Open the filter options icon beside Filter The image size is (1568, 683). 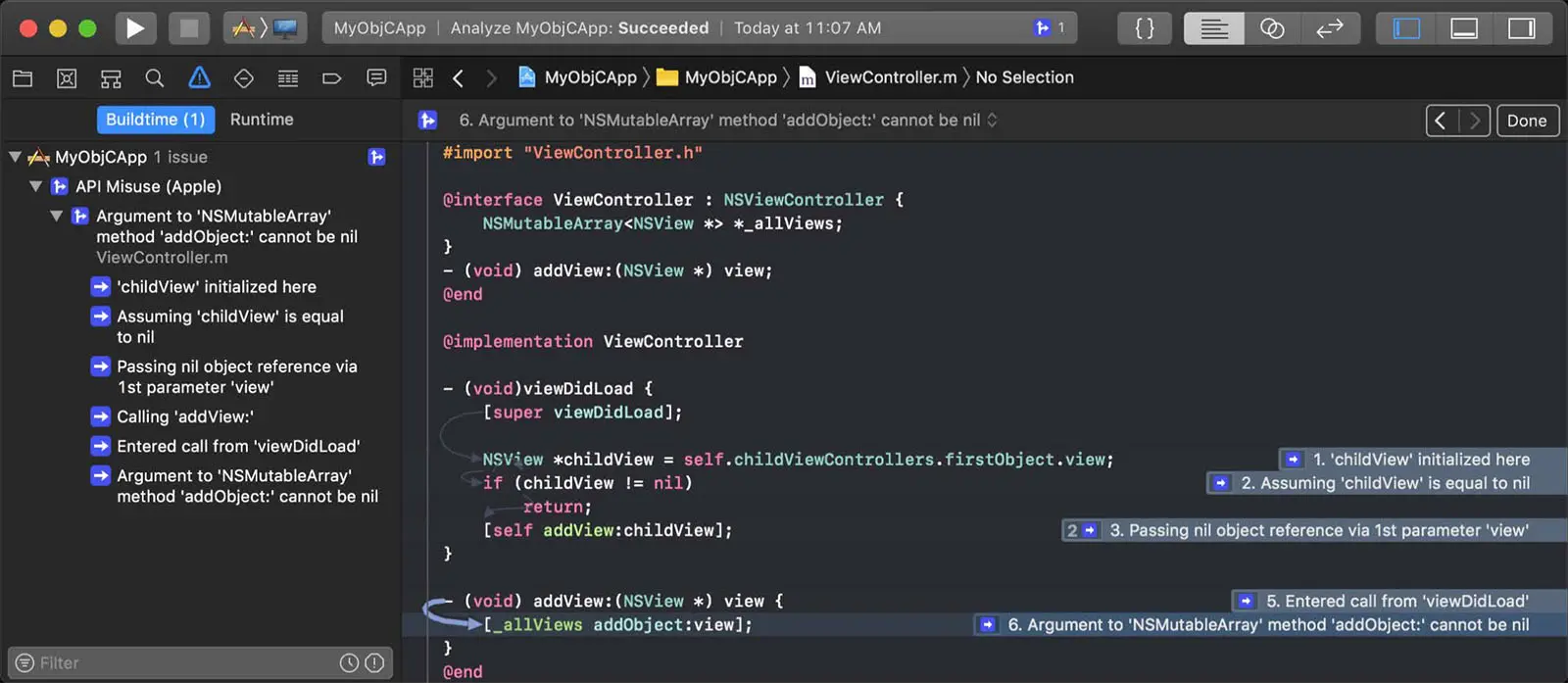pos(24,663)
